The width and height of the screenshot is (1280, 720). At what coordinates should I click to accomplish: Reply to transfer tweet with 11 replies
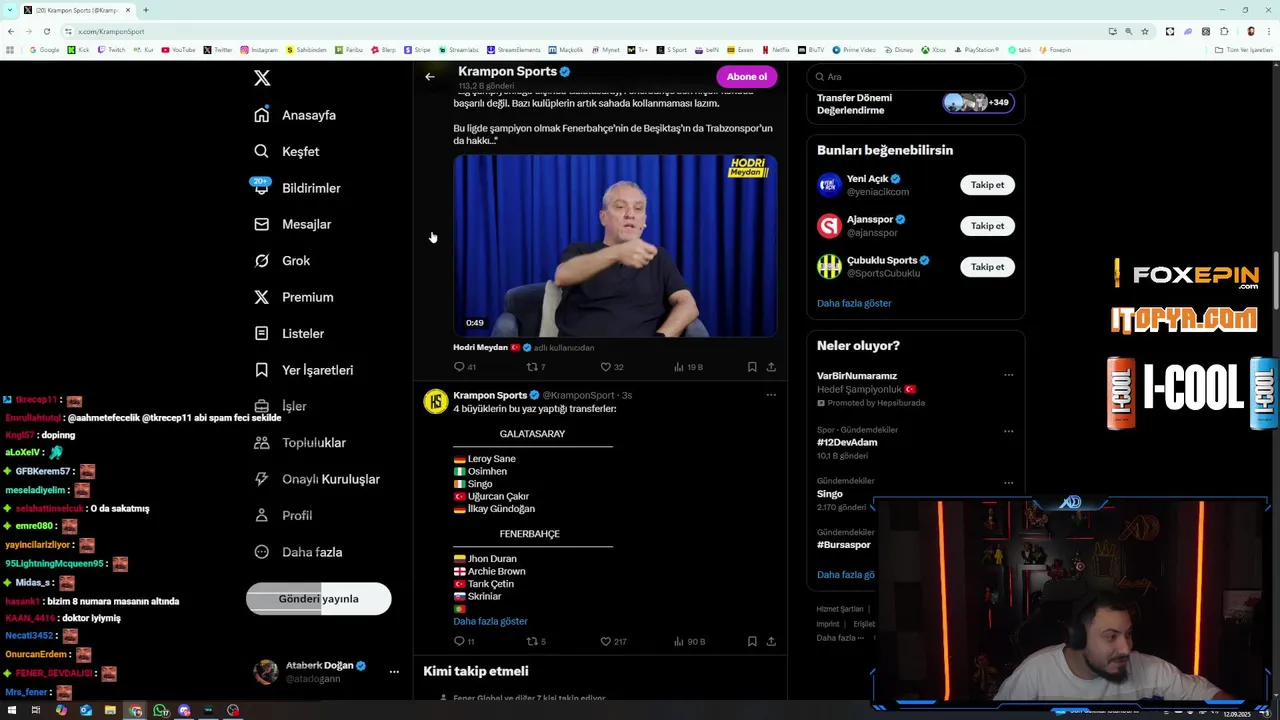pos(464,641)
